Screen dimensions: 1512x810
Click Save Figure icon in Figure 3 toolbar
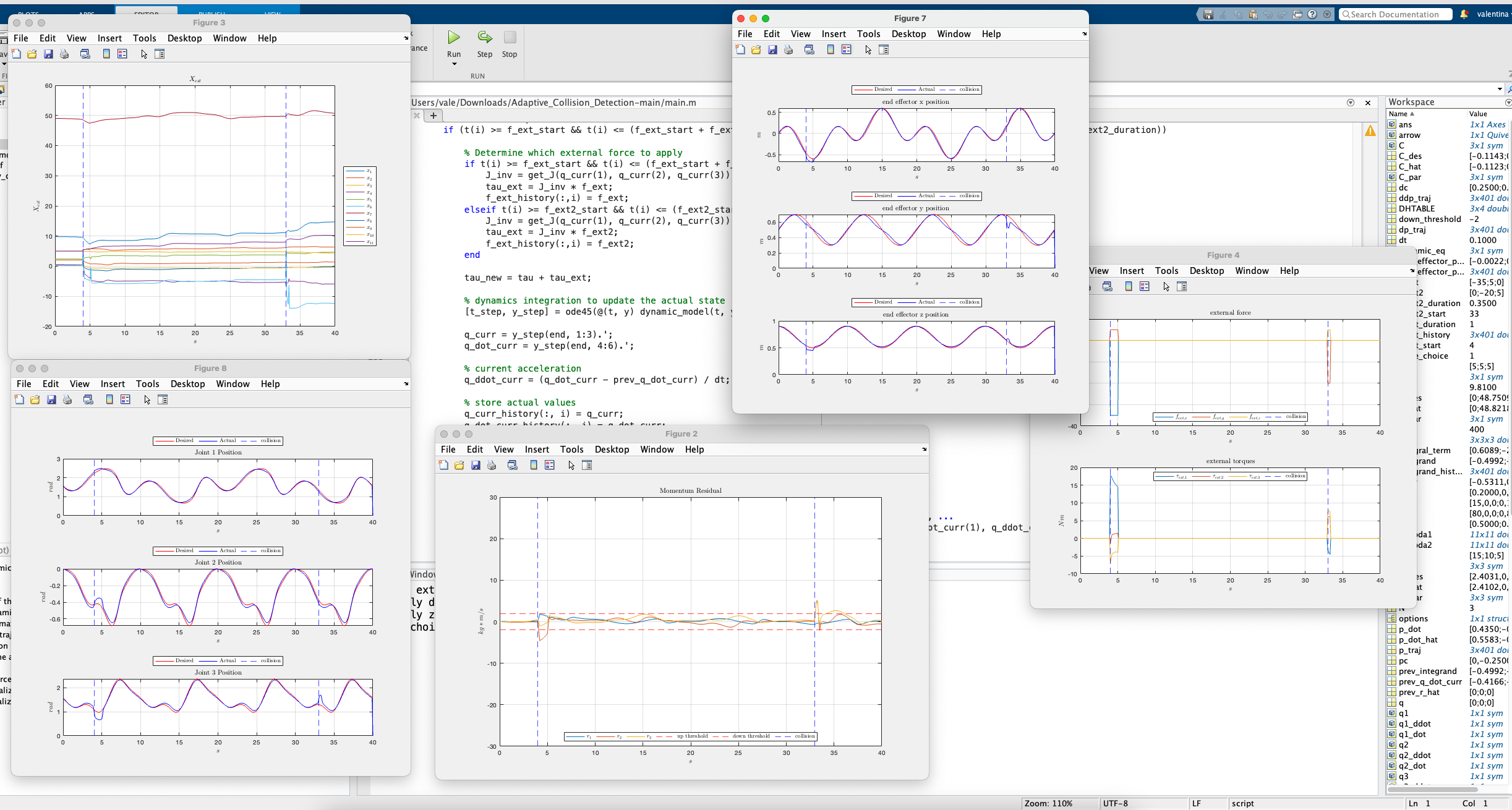[x=48, y=54]
